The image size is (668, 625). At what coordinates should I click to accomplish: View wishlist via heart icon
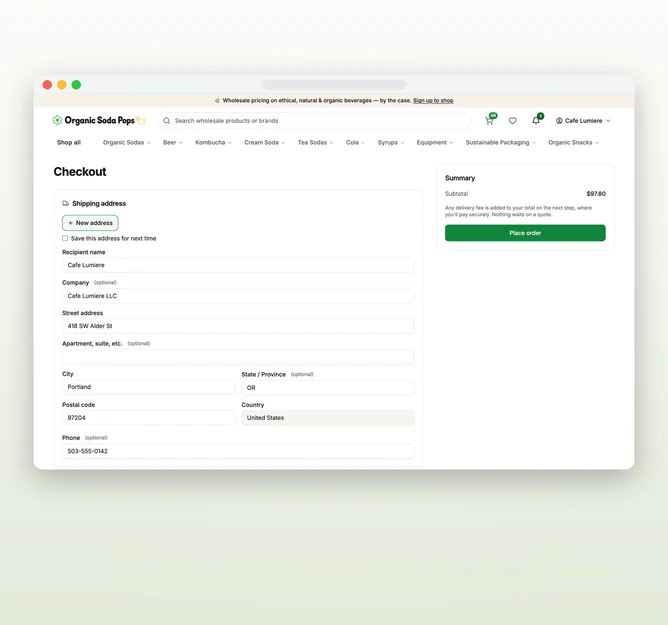(513, 121)
